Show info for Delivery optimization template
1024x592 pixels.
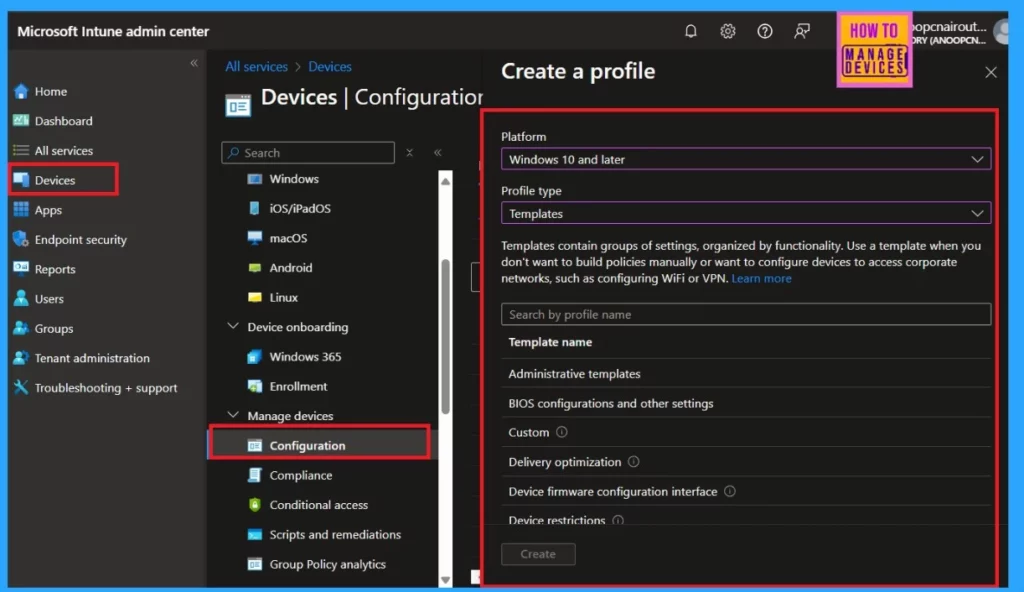[x=633, y=461]
